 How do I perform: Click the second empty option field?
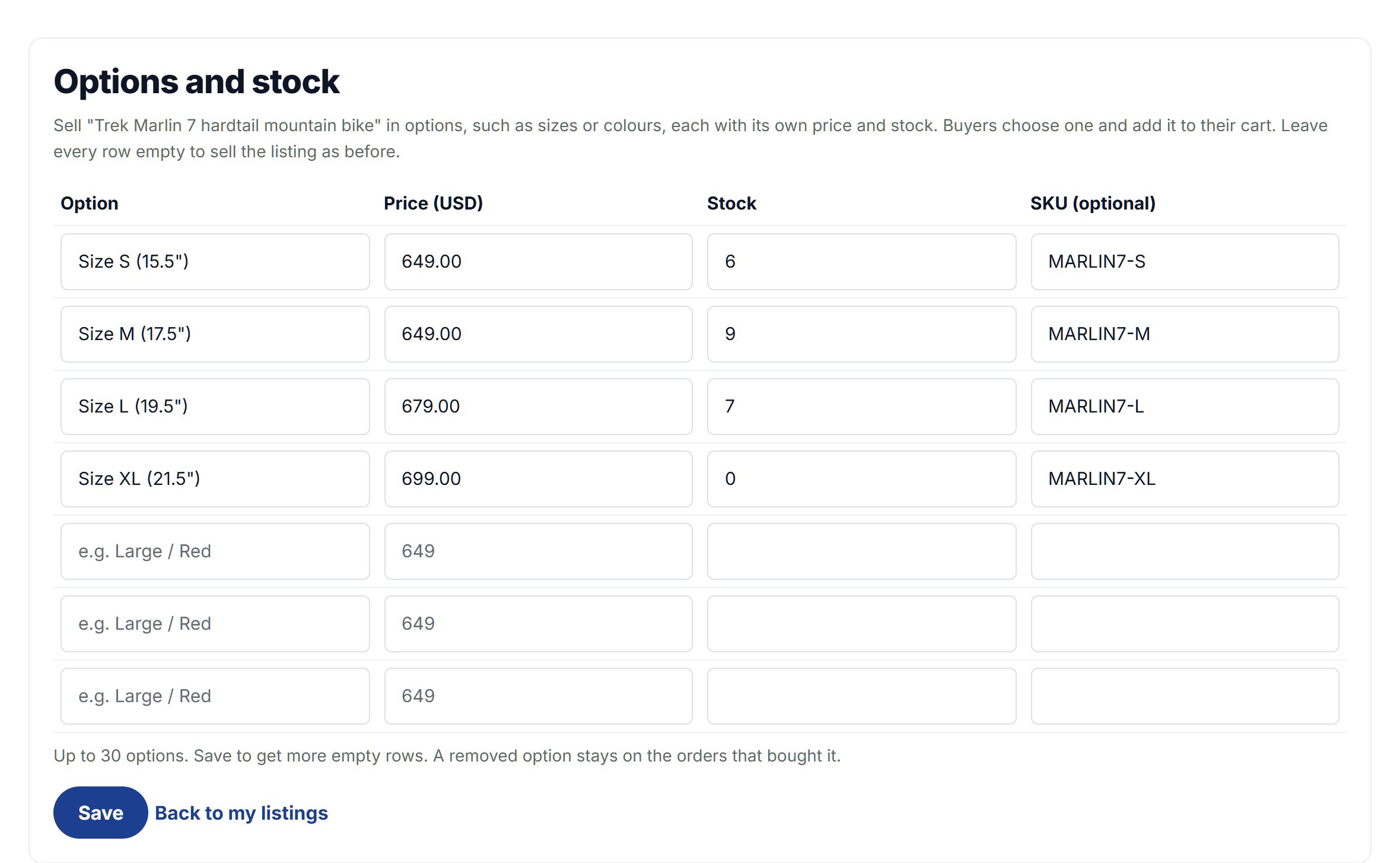(x=215, y=624)
